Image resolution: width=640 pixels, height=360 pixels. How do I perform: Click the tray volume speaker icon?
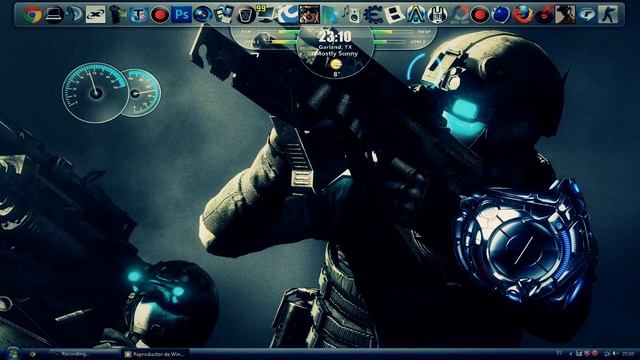pyautogui.click(x=615, y=353)
